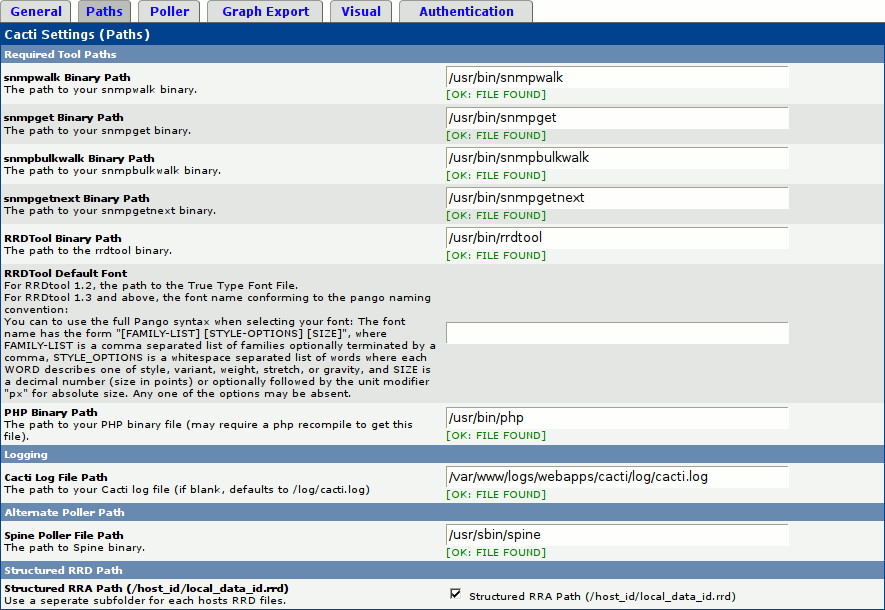885x610 pixels.
Task: Click the Pango syntax font description paragraph
Action: (x=220, y=357)
